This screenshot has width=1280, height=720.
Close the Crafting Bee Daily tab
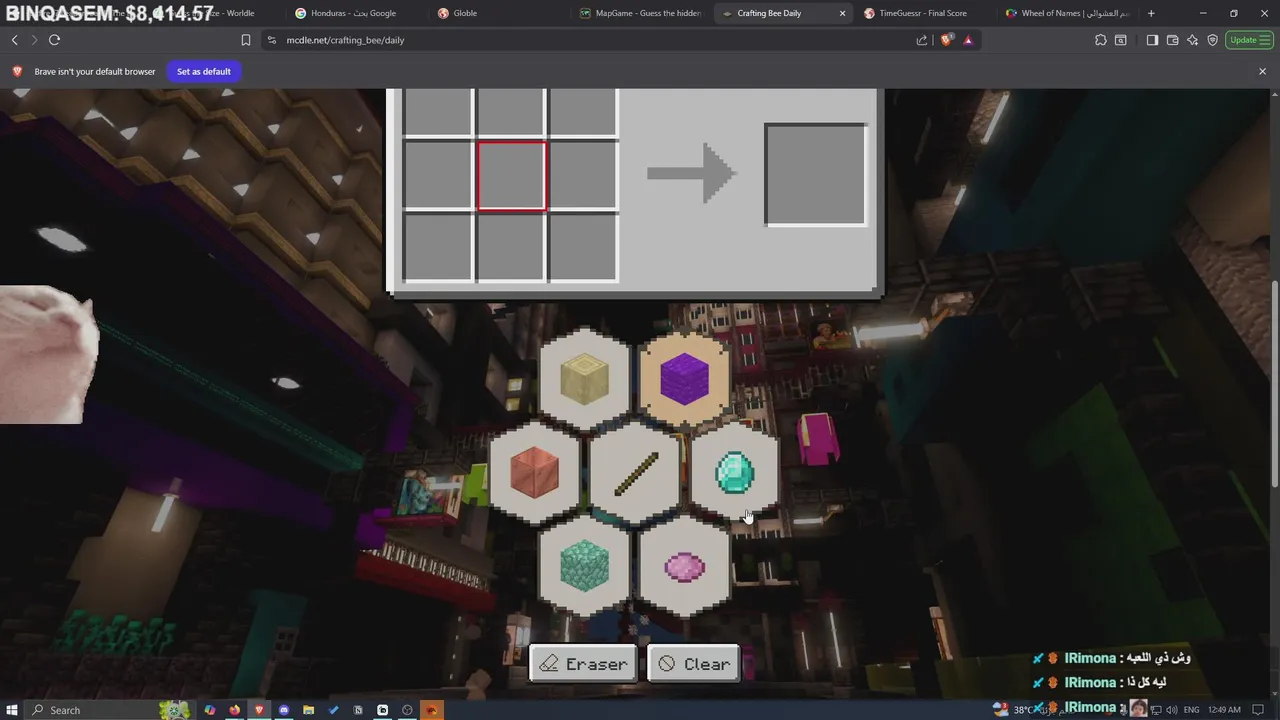[842, 13]
